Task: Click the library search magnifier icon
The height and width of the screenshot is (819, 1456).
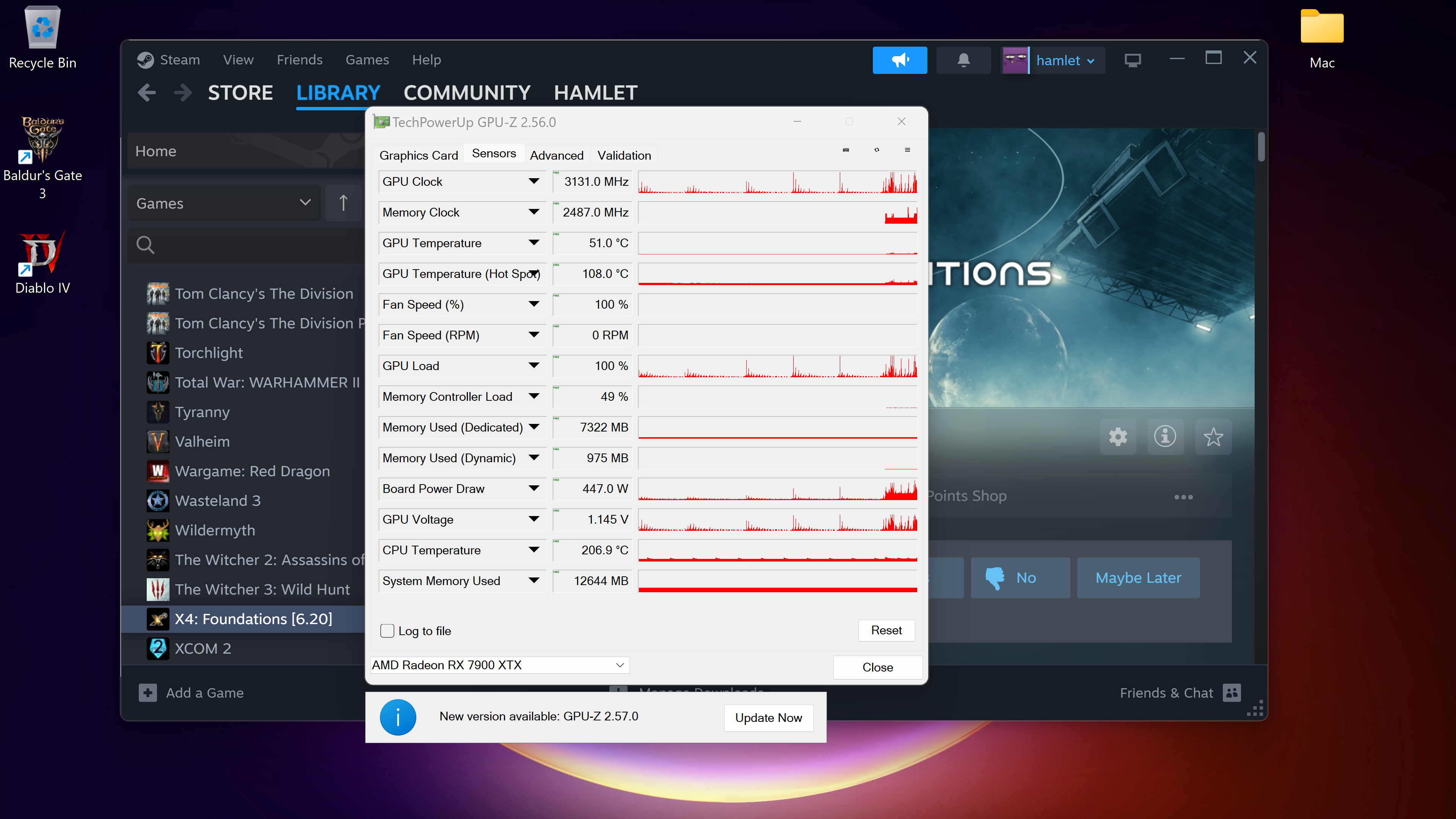Action: click(145, 245)
